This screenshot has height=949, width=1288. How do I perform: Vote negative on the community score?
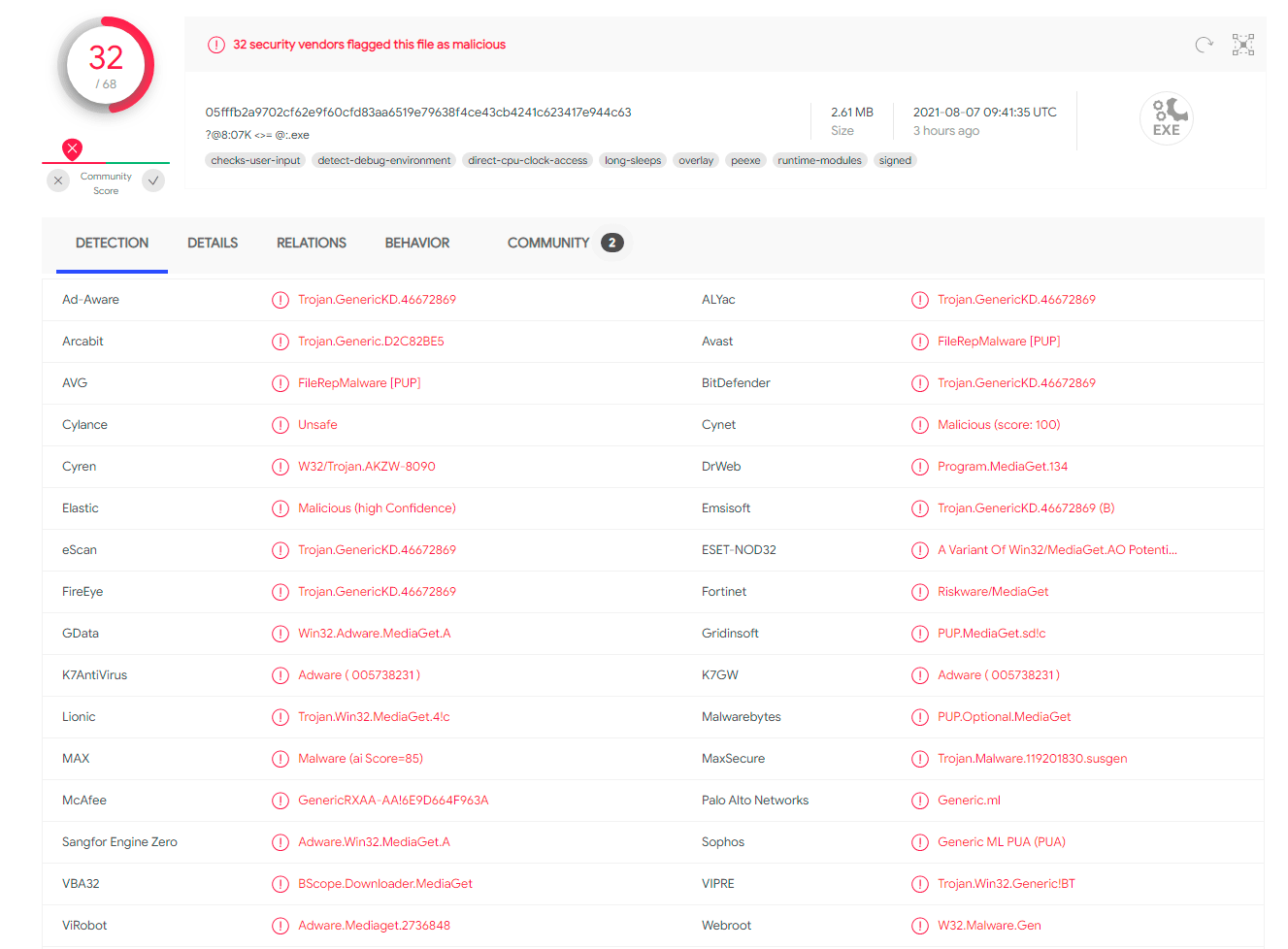point(58,180)
